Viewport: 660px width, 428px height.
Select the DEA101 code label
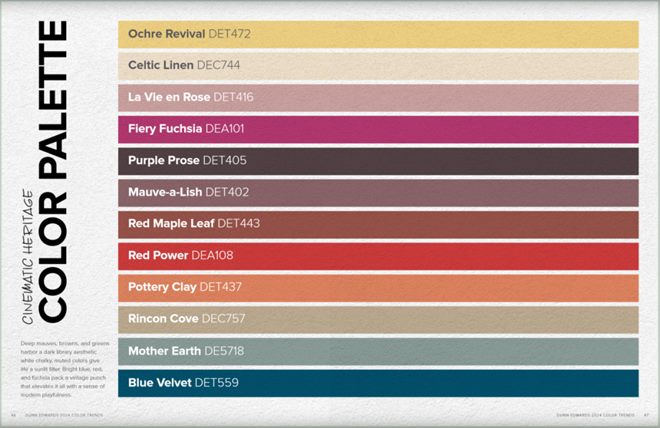tap(225, 129)
